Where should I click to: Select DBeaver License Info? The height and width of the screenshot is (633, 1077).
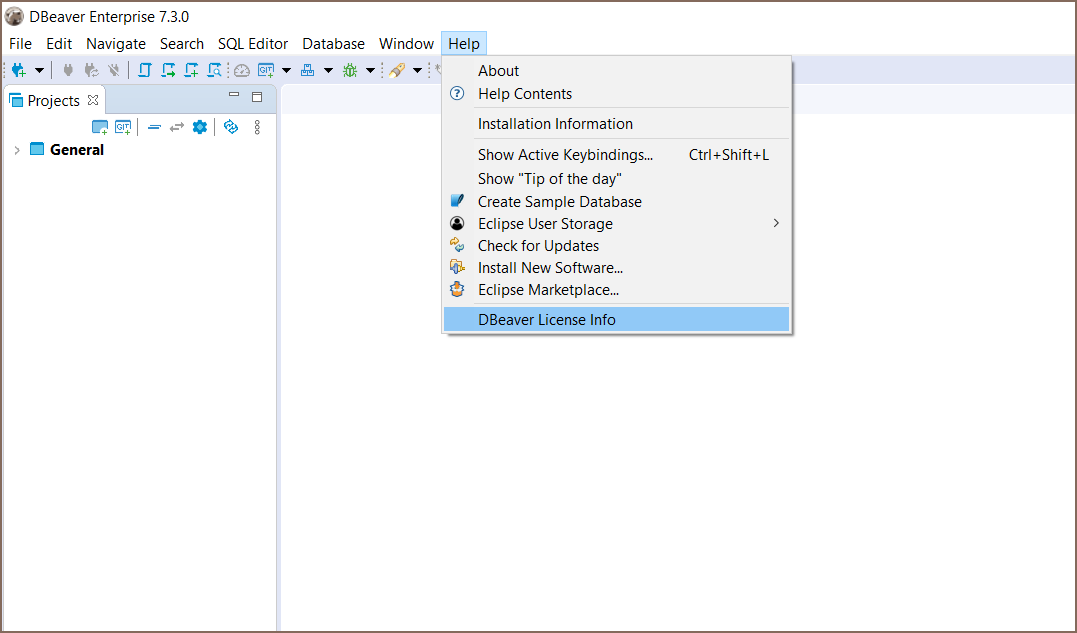616,320
